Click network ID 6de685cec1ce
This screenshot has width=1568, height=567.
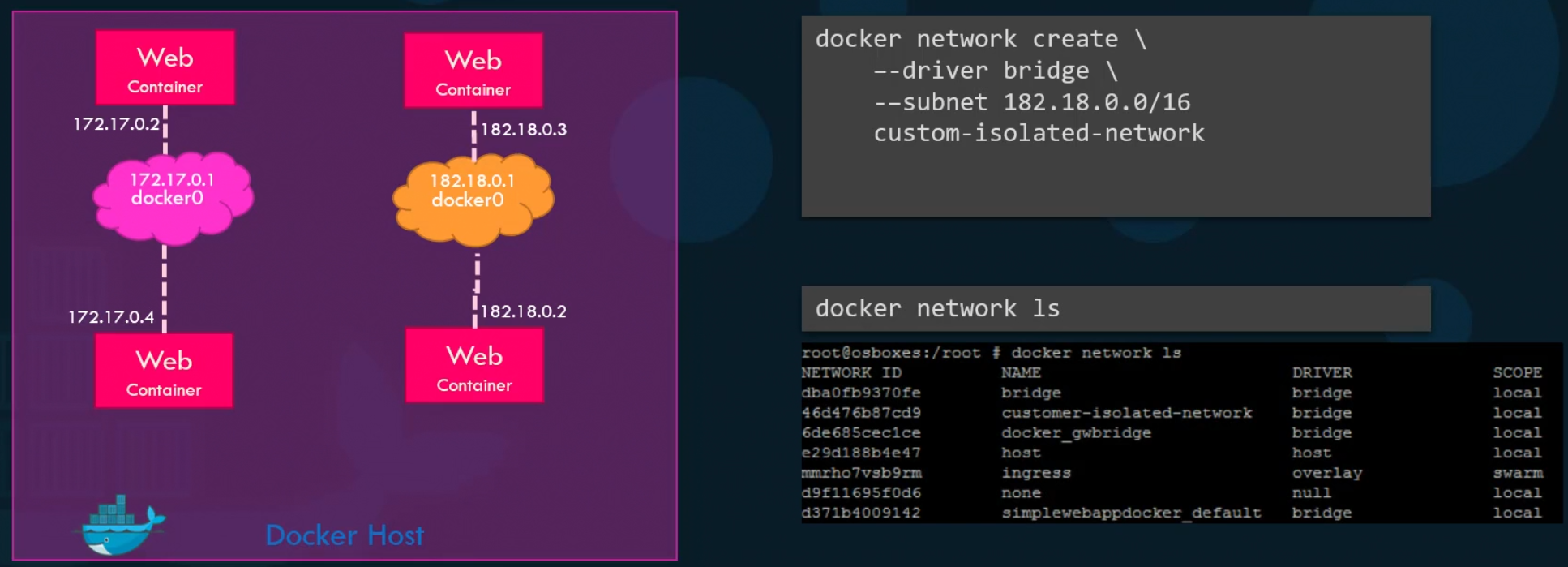tap(861, 433)
